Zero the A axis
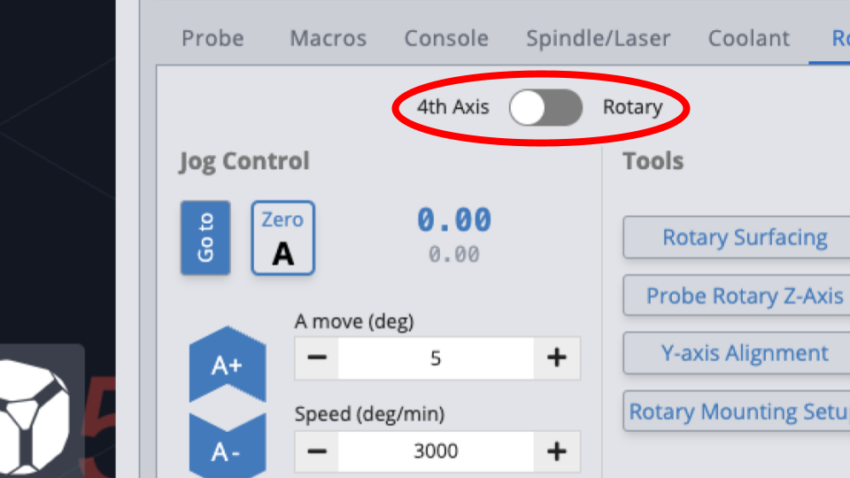This screenshot has height=478, width=850. (283, 237)
